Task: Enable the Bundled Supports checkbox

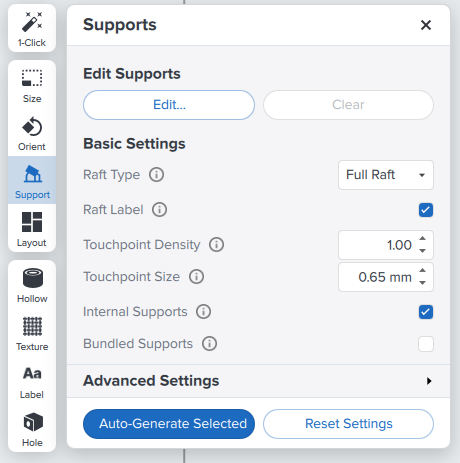Action: (426, 344)
